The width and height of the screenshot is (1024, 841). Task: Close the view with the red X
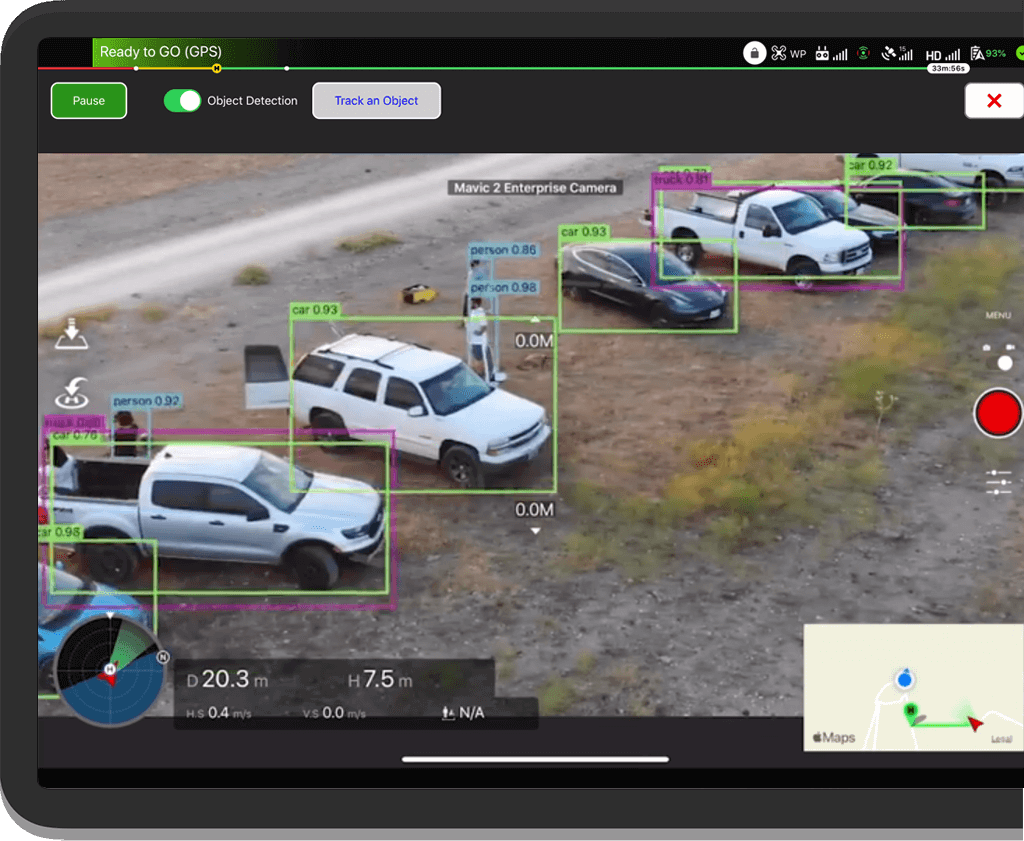point(994,101)
